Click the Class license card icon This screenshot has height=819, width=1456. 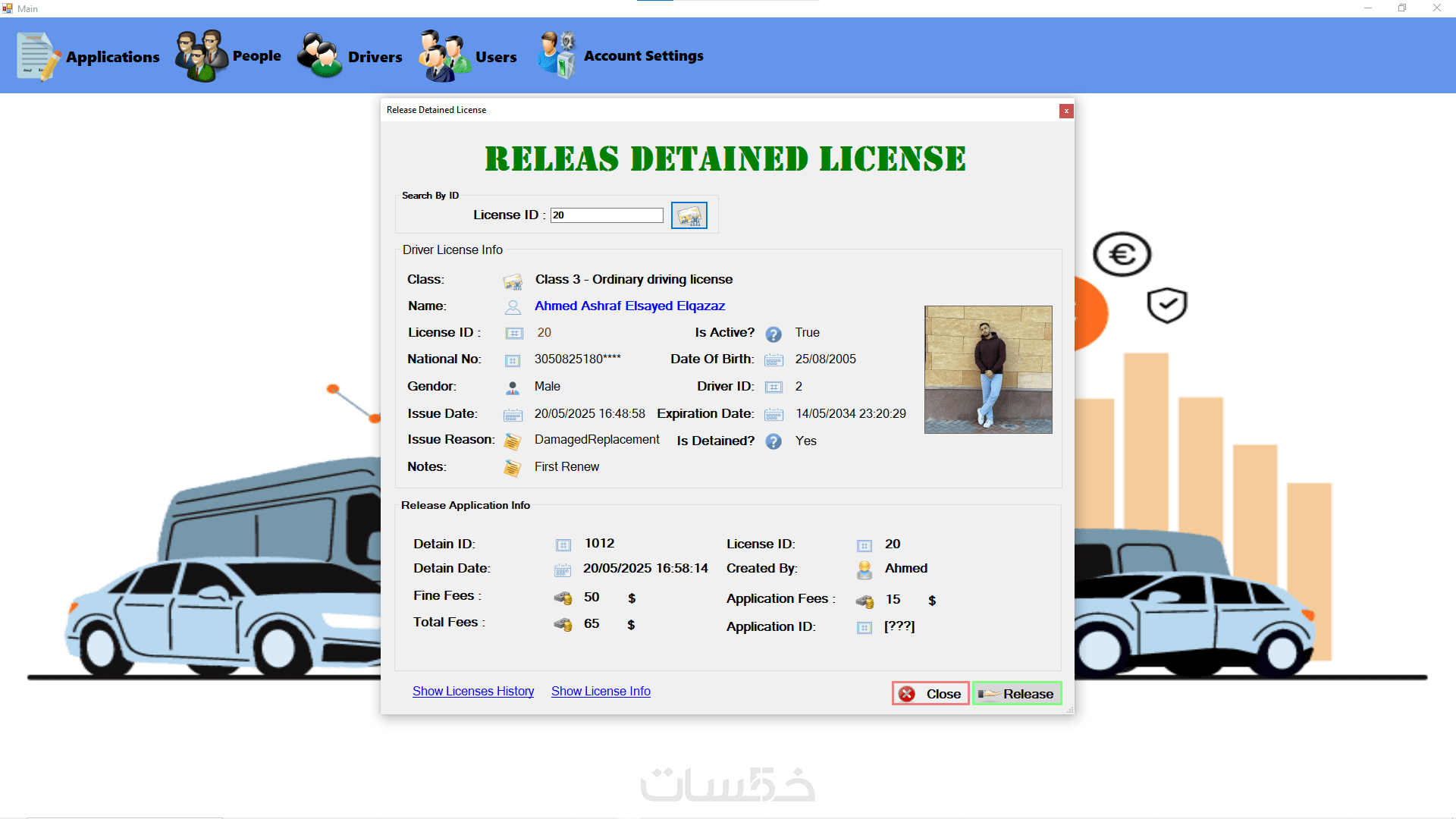tap(513, 281)
